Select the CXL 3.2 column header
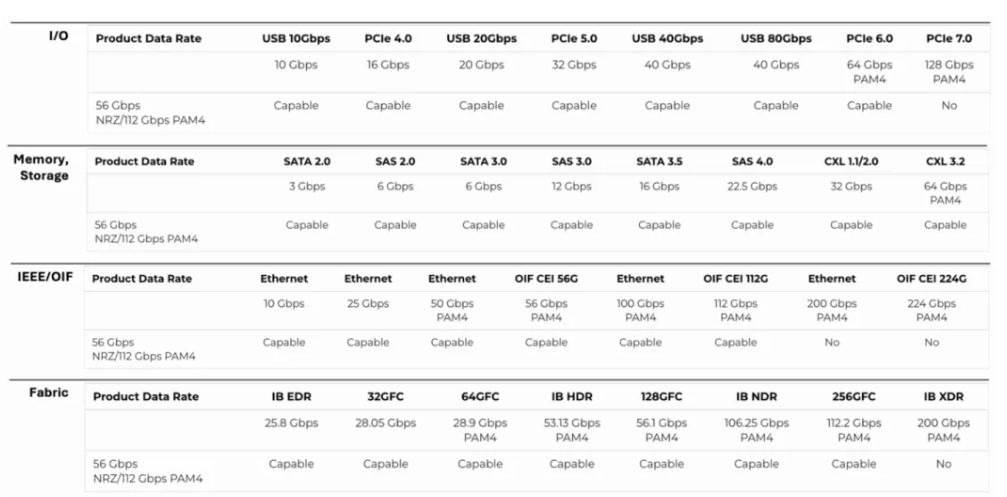Image resolution: width=1007 pixels, height=497 pixels. (945, 162)
